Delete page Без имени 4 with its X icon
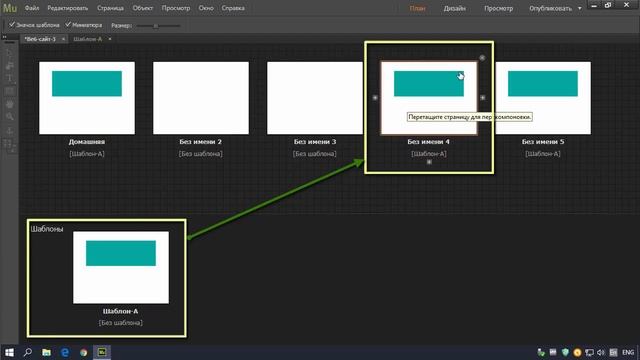Image resolution: width=640 pixels, height=360 pixels. pos(482,58)
